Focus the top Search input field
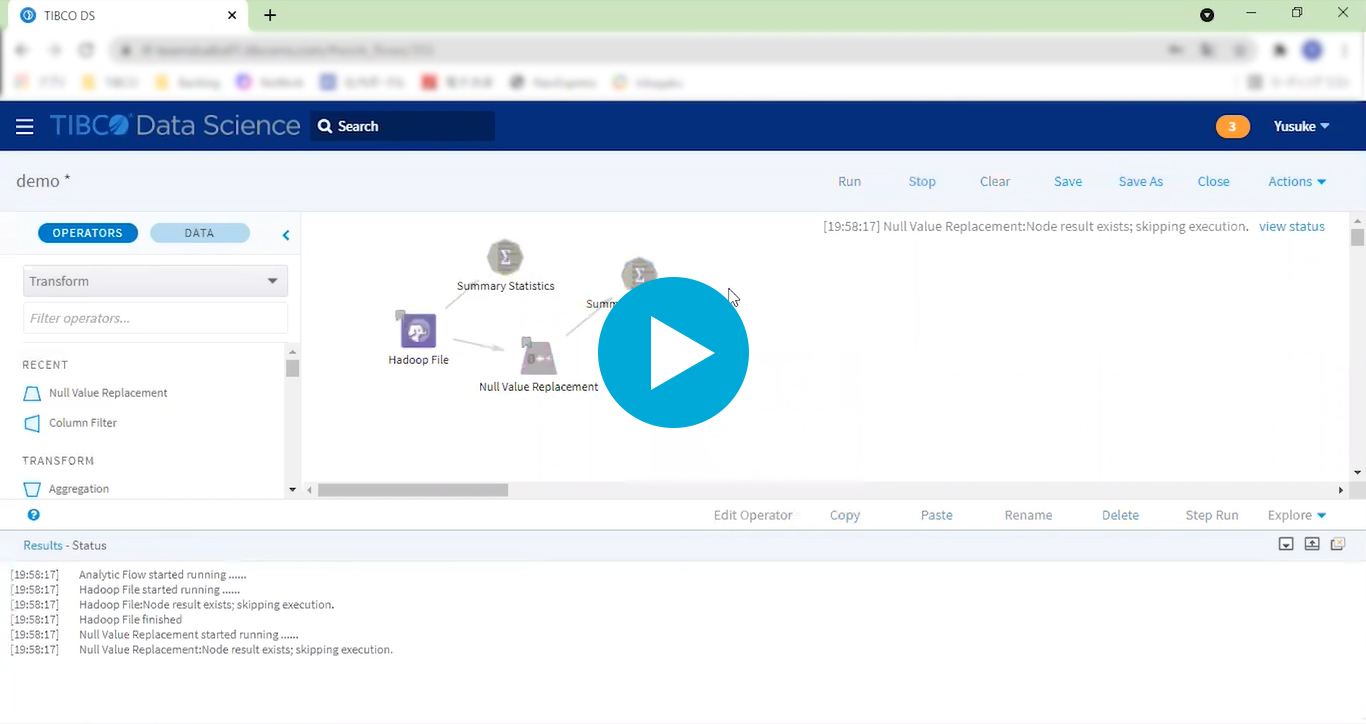Viewport: 1366px width, 724px height. (x=402, y=126)
